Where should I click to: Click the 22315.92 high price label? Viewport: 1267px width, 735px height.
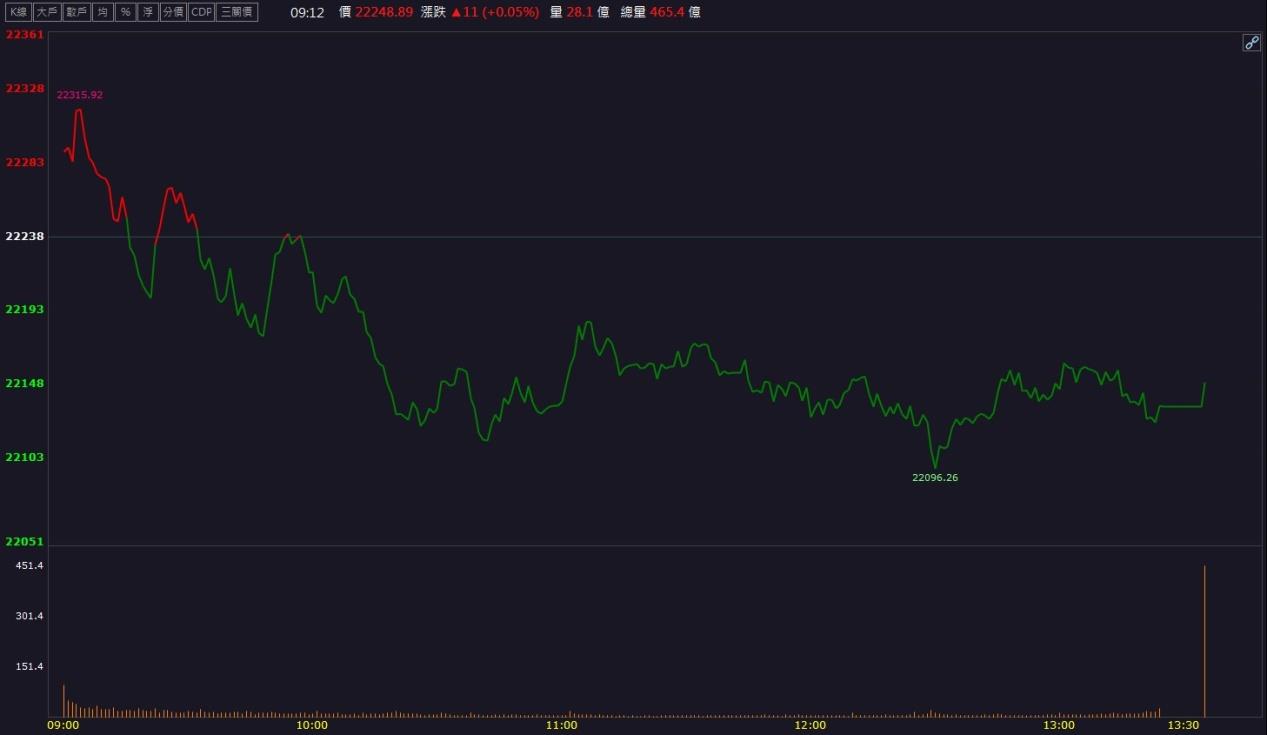(80, 95)
